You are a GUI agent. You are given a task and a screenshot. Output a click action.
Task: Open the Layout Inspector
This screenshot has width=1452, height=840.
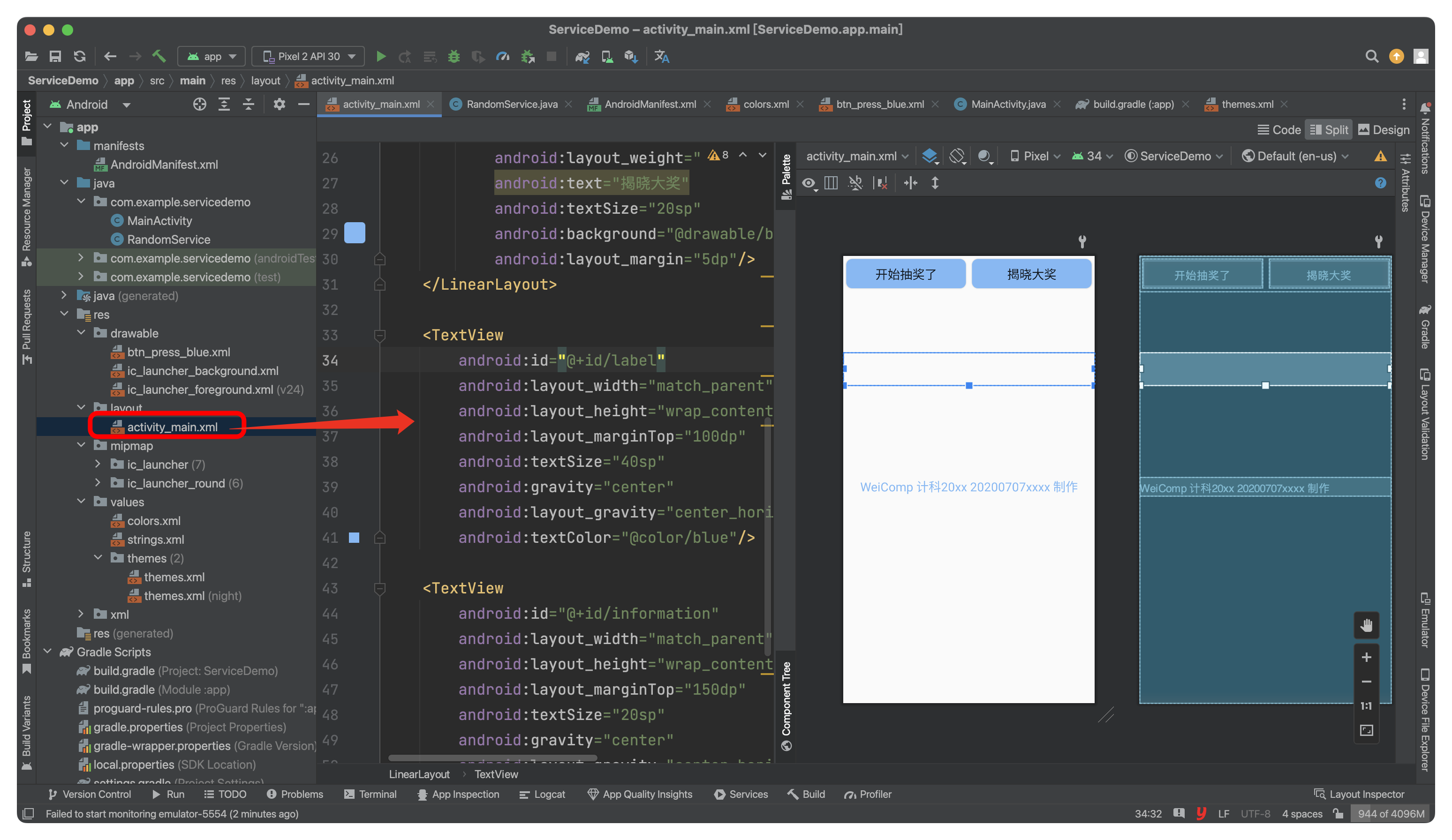pyautogui.click(x=1359, y=794)
